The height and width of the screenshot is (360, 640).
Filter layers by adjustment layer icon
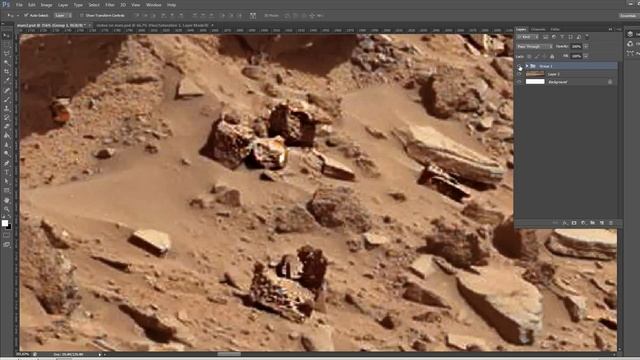[x=554, y=37]
